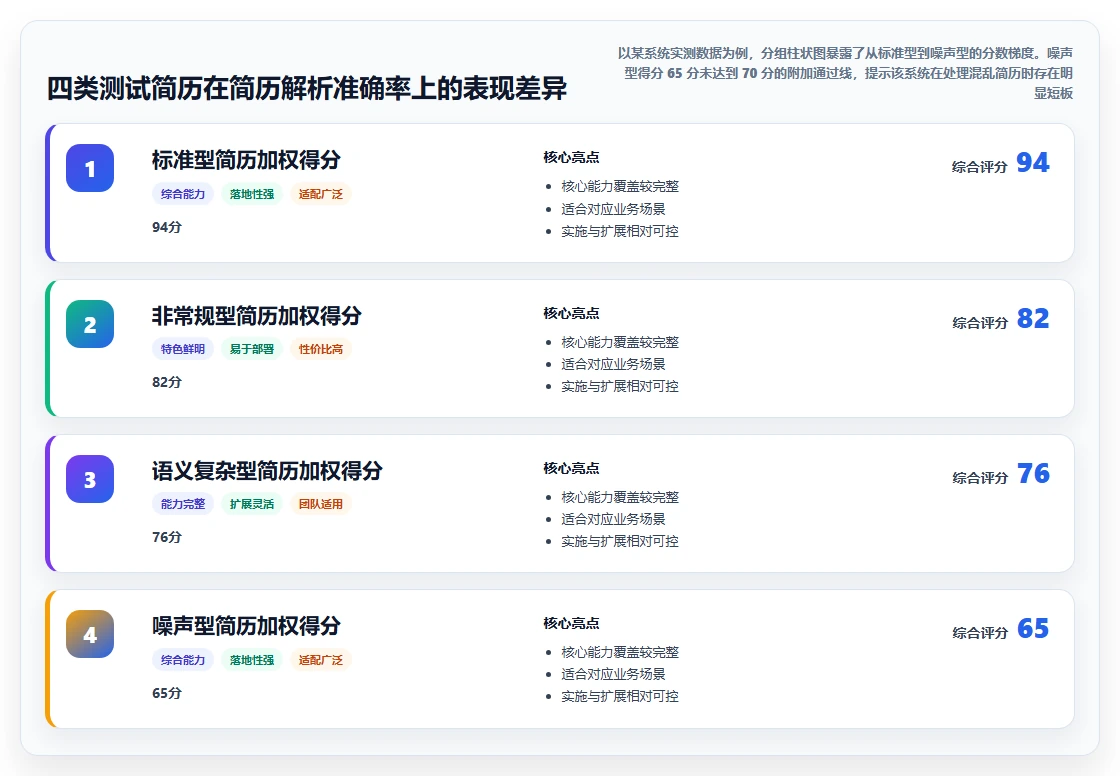1120x776 pixels.
Task: Click 适合对应业务场景 bullet in 语义复杂型 card
Action: (x=614, y=519)
